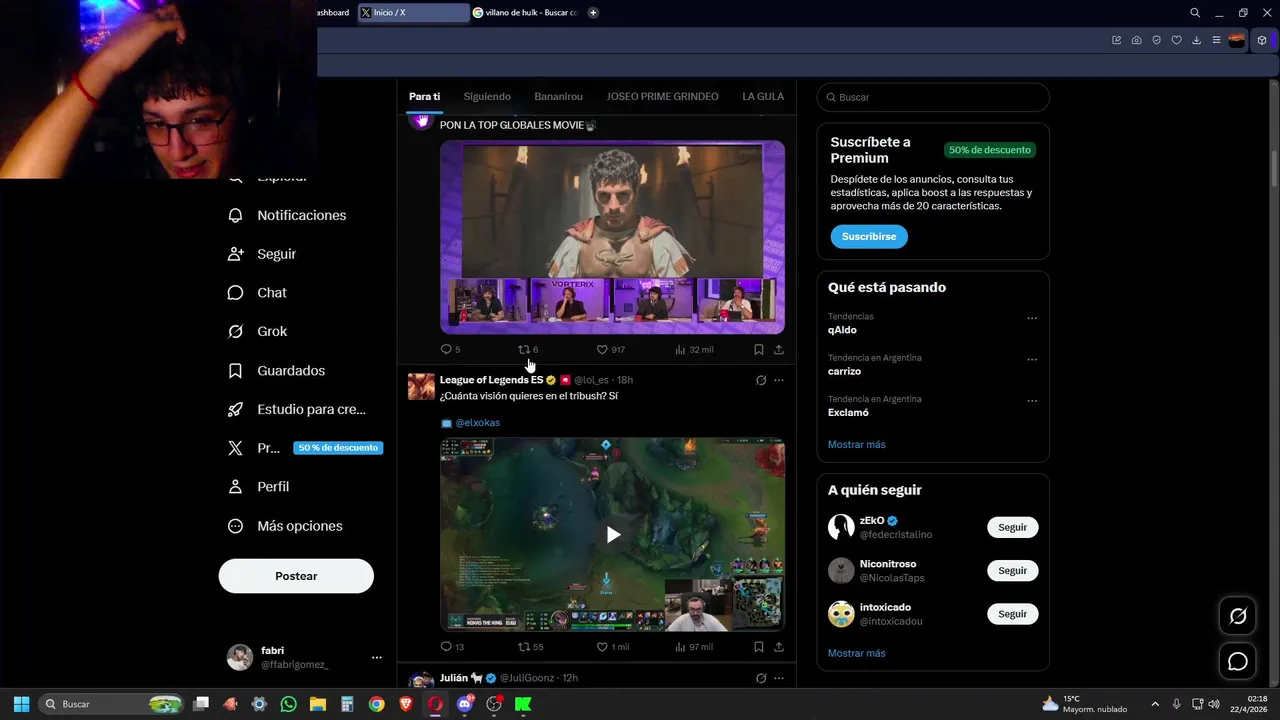Open Estudio para creadores
Viewport: 1280px width, 720px height.
(297, 409)
